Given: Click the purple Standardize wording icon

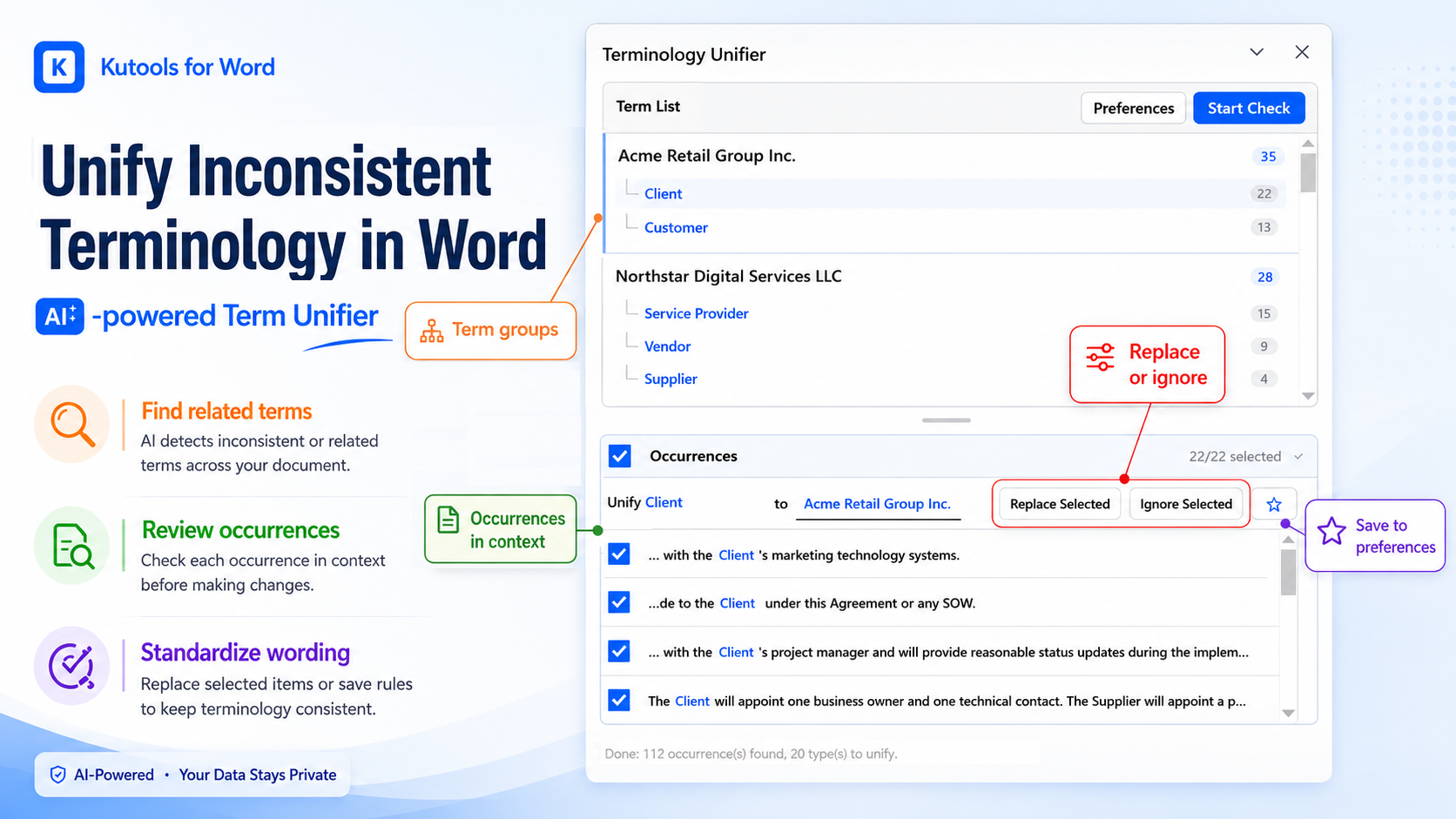Looking at the screenshot, I should click(72, 666).
